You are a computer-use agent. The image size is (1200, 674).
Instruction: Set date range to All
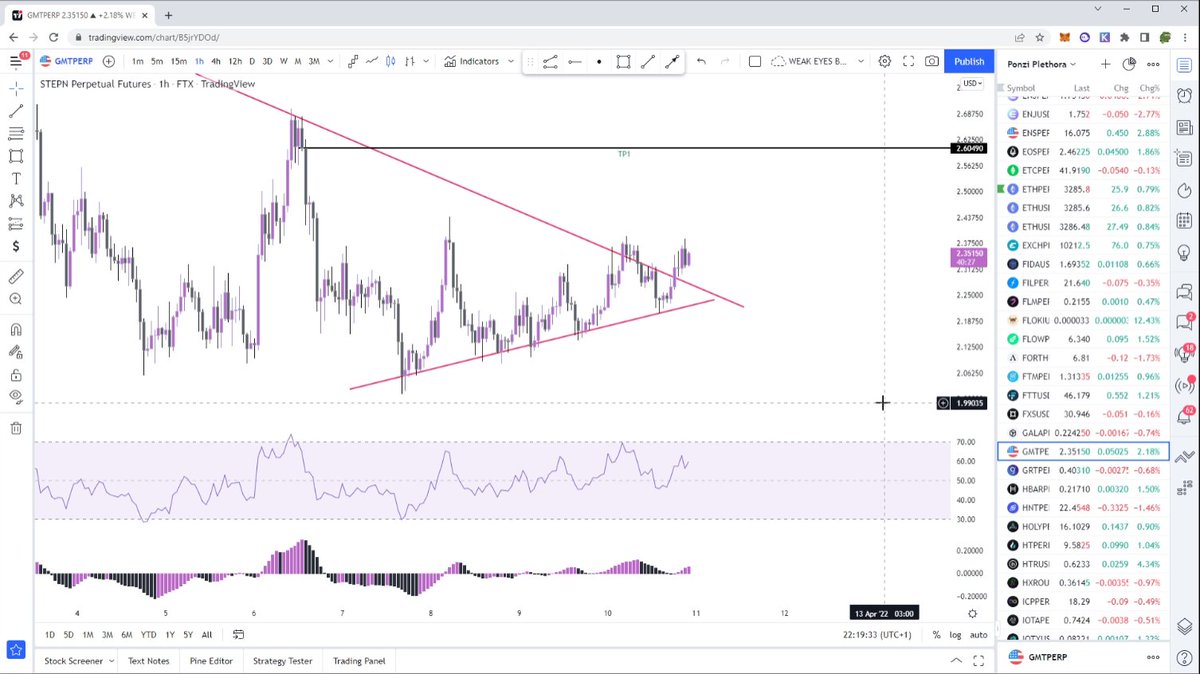pos(206,634)
